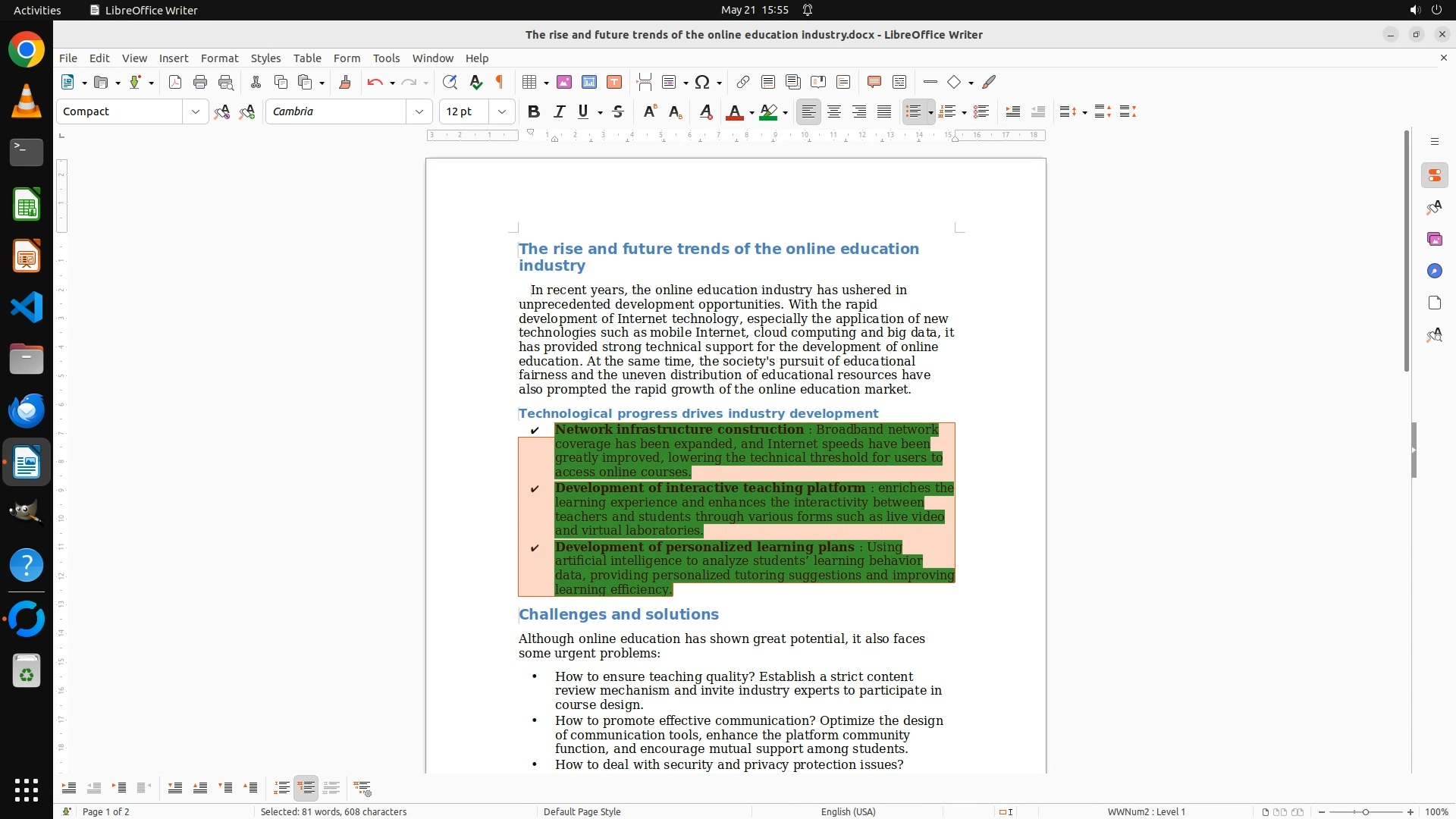
Task: Open the sidebar Navigator panel
Action: coord(1434,271)
